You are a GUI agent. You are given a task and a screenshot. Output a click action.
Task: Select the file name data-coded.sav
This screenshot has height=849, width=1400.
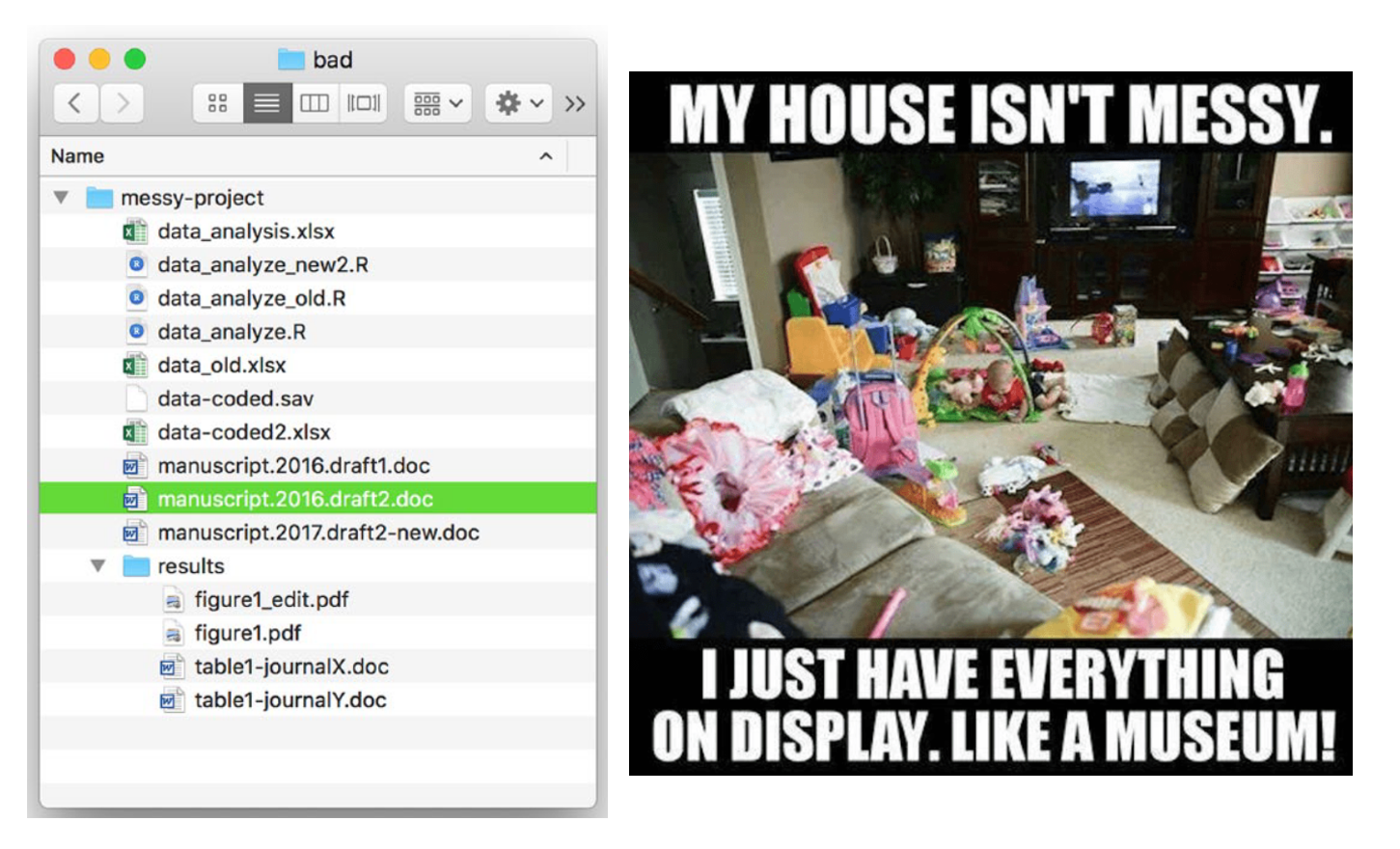click(235, 398)
